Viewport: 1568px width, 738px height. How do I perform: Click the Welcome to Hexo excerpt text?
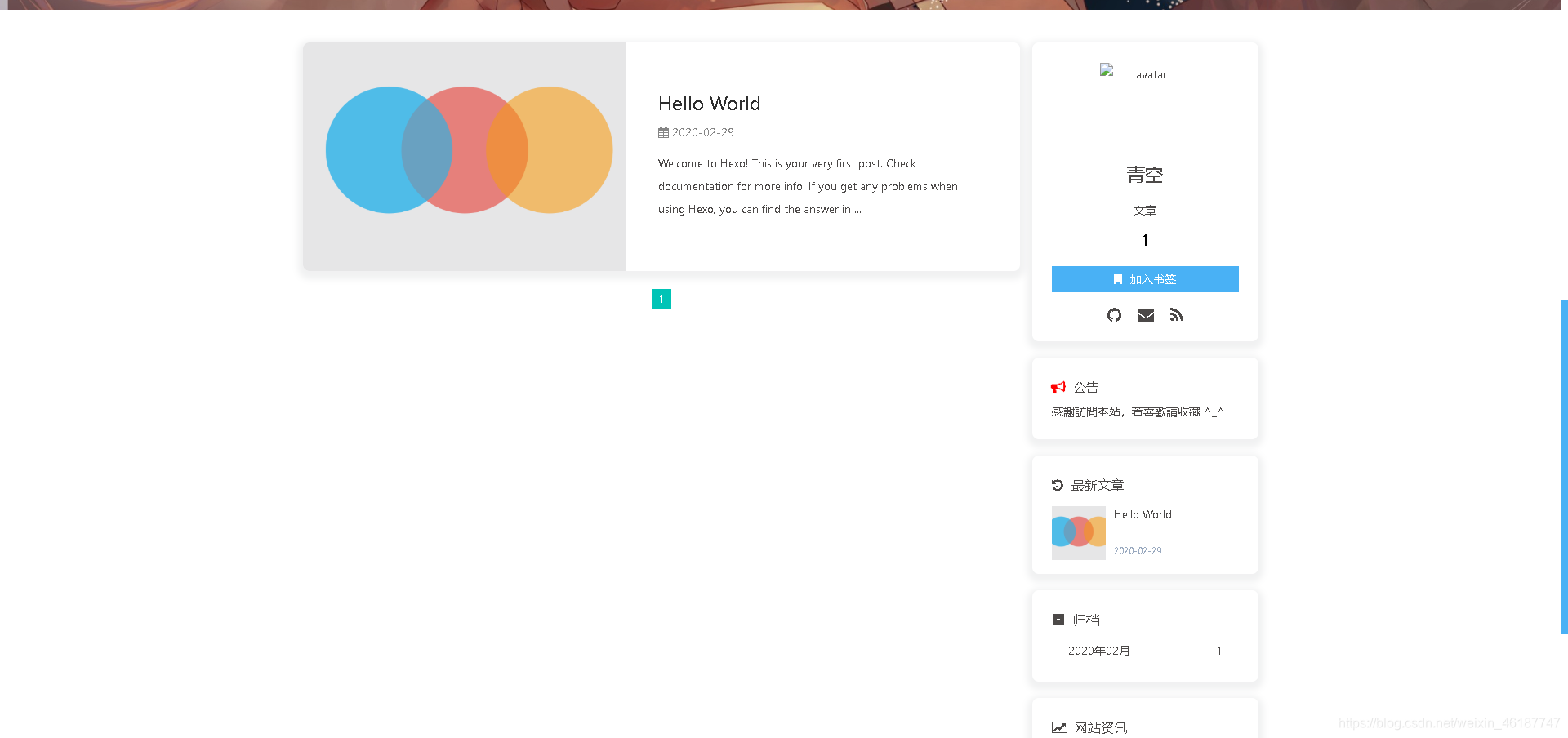tap(808, 186)
